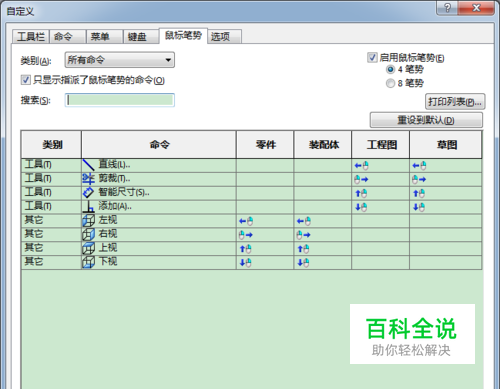
Task: Click the 下视 command text
Action: click(x=108, y=262)
